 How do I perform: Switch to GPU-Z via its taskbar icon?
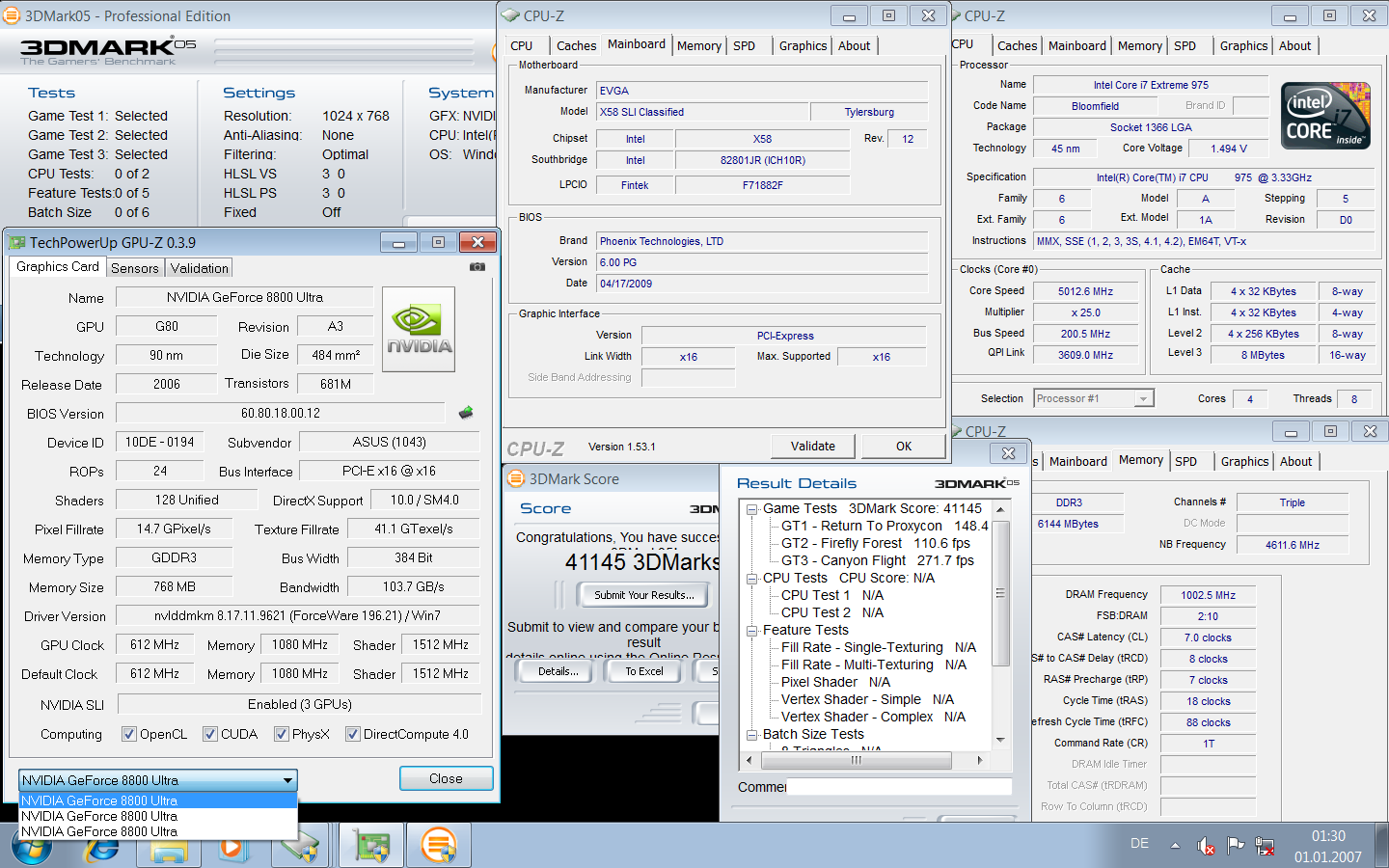371,847
